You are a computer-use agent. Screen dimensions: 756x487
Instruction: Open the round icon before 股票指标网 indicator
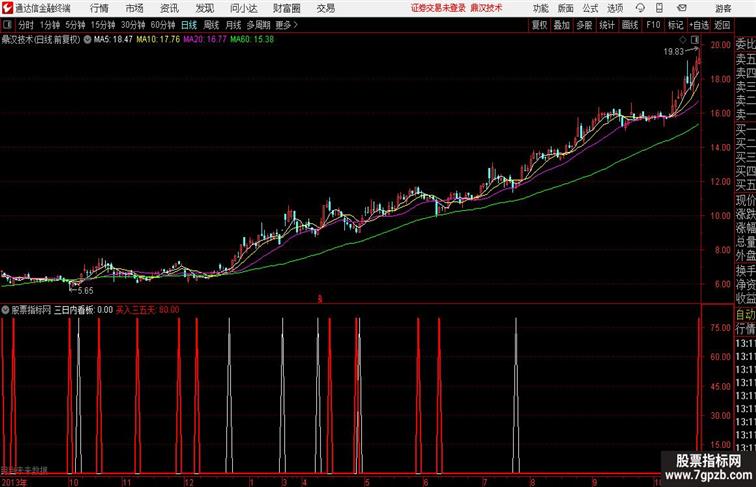click(x=5, y=310)
